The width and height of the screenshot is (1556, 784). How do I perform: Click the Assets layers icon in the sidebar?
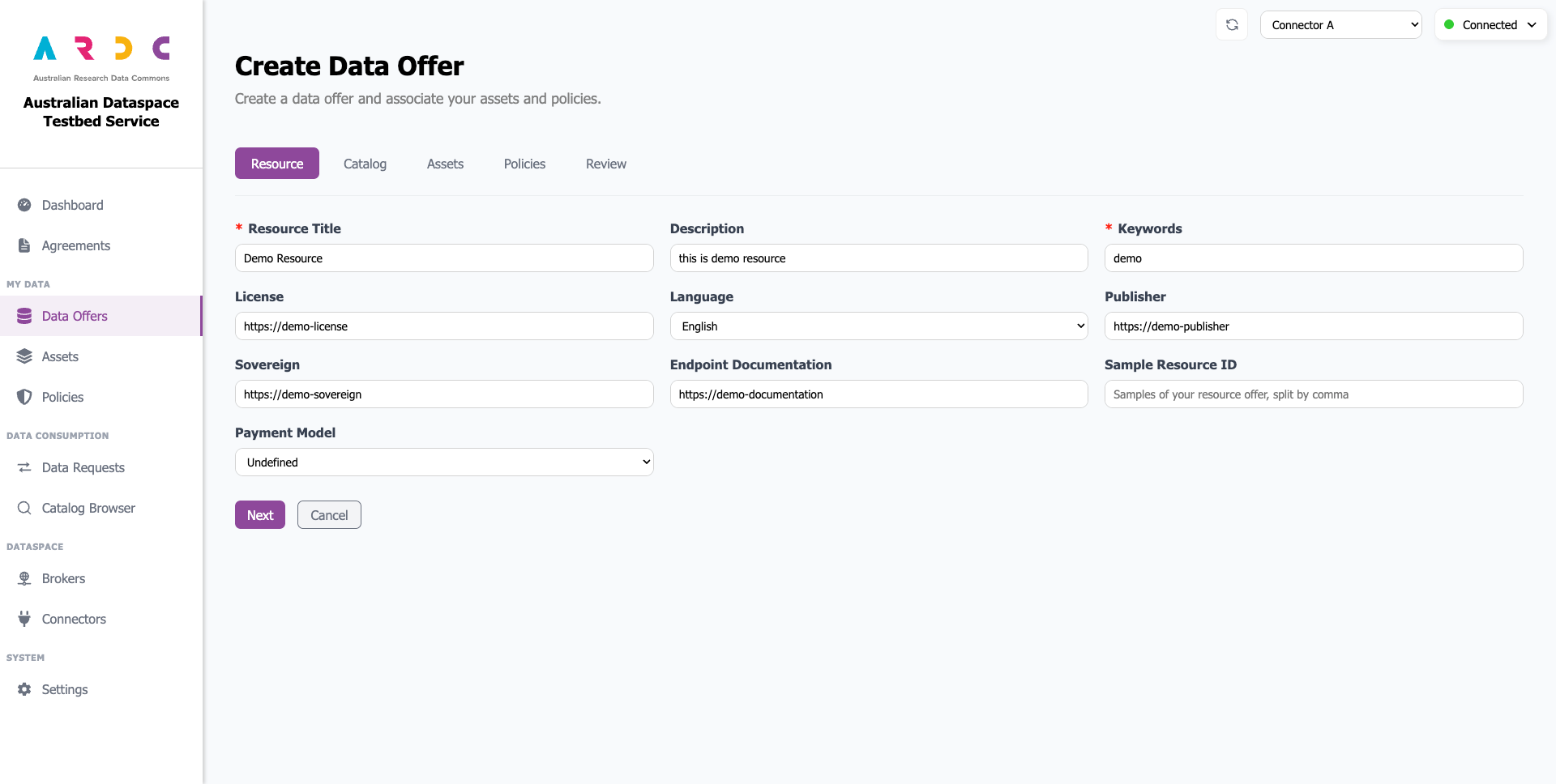tap(24, 356)
